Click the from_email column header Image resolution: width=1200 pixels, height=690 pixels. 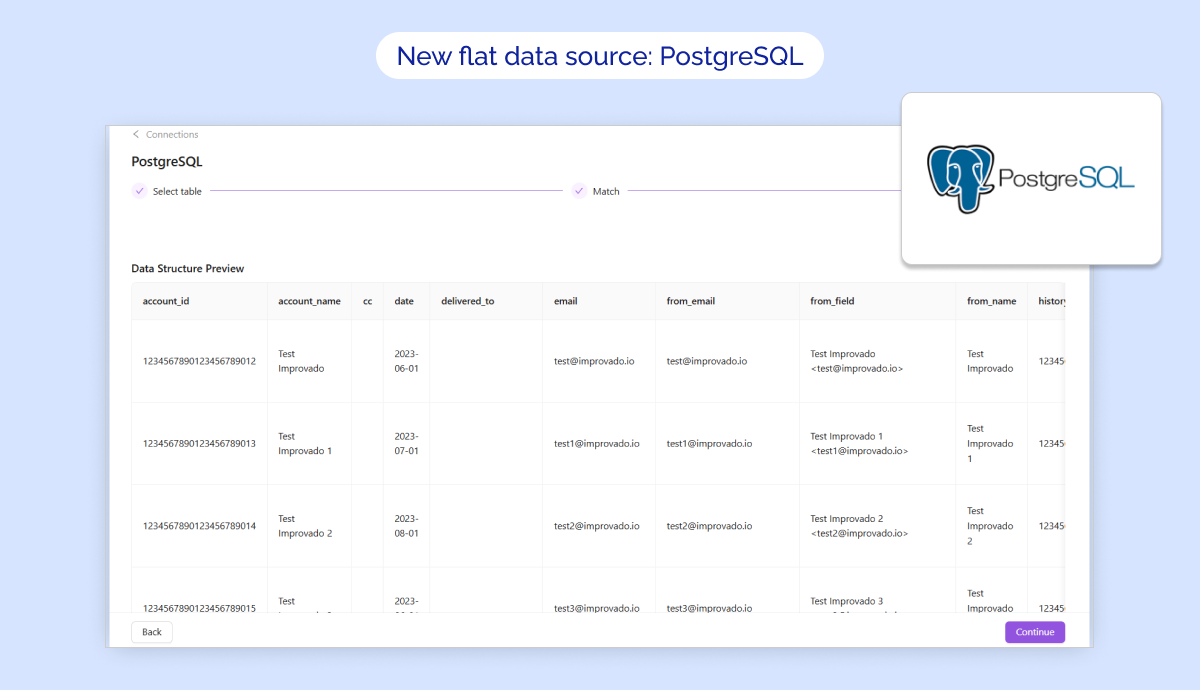pyautogui.click(x=691, y=301)
